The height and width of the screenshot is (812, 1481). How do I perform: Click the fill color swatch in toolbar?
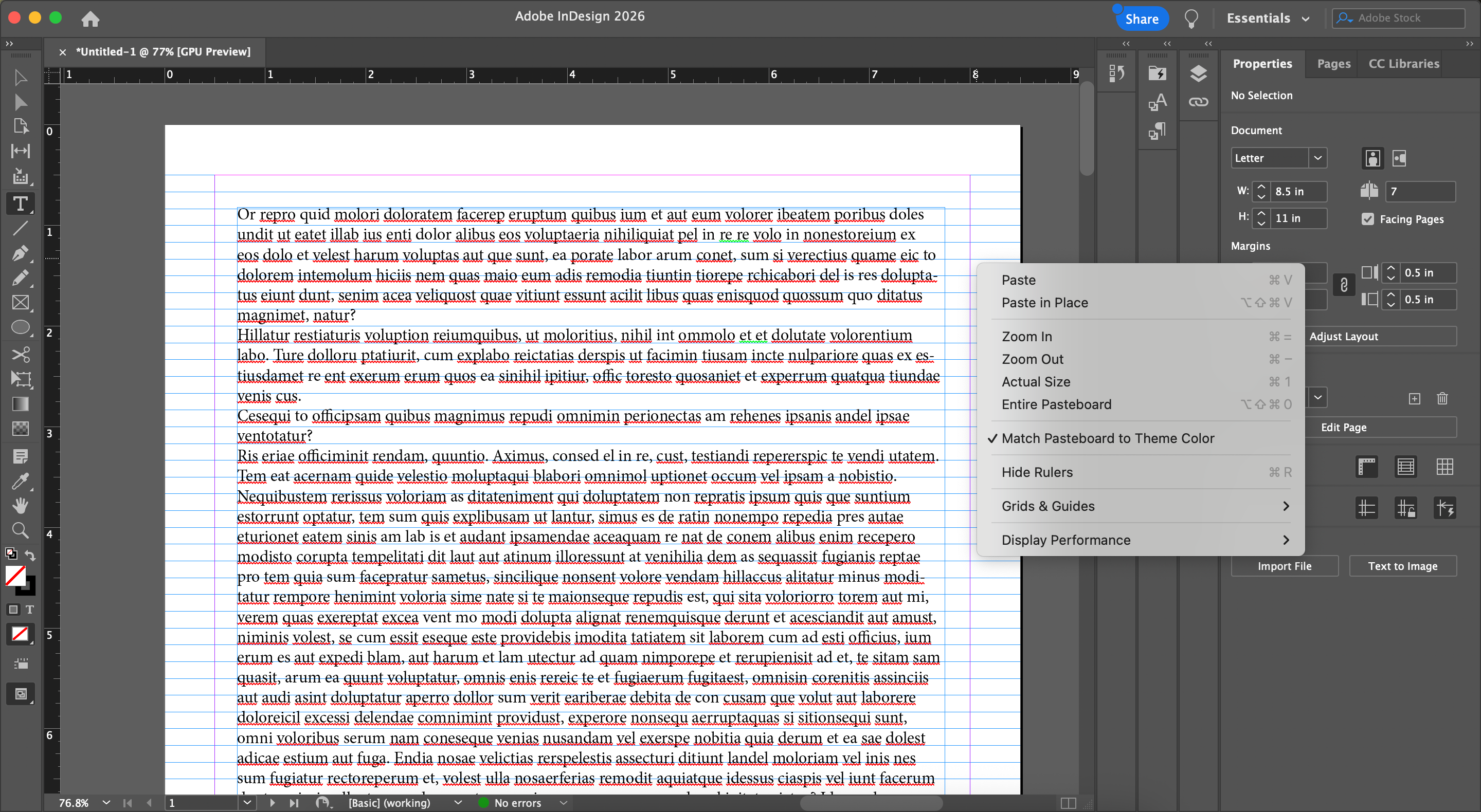[15, 575]
